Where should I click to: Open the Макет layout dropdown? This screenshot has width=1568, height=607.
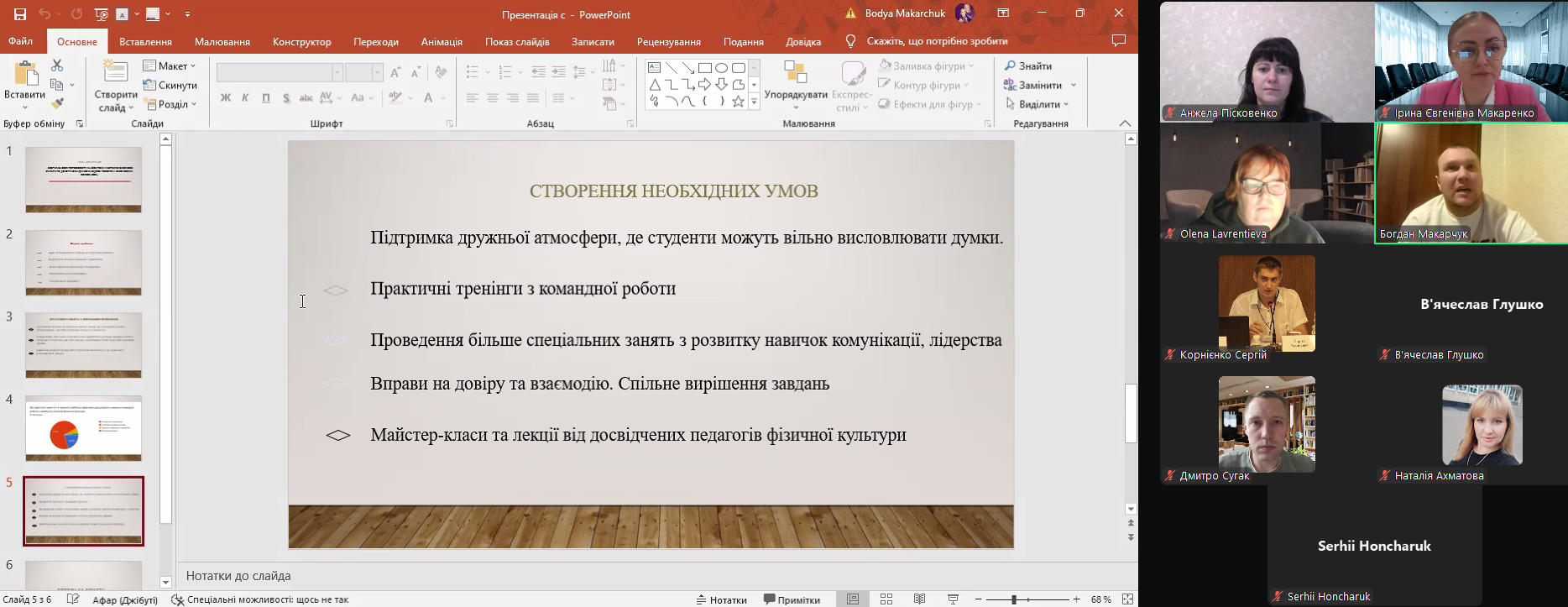[x=170, y=65]
